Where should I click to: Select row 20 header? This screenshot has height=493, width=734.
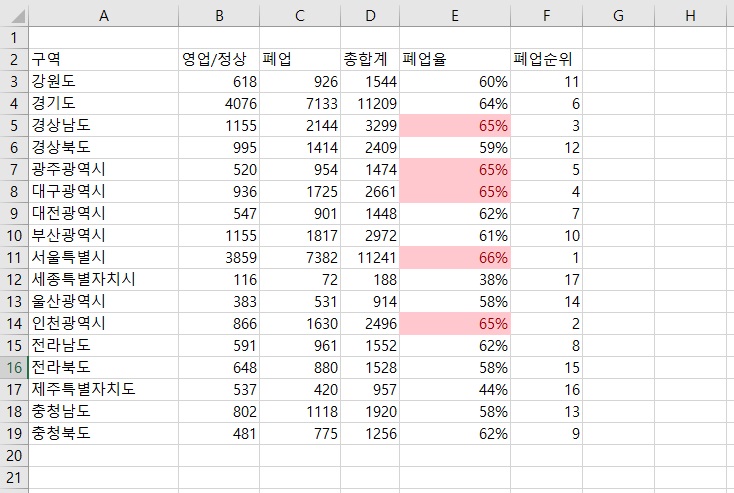click(x=14, y=456)
